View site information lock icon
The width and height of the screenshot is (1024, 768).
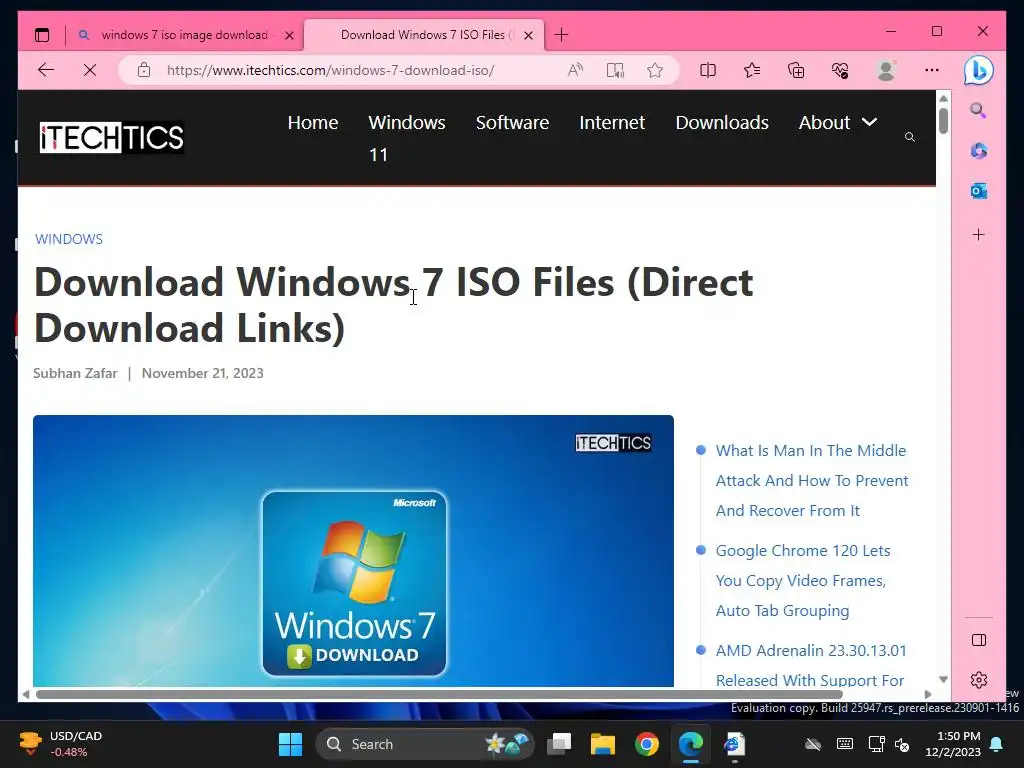[144, 70]
